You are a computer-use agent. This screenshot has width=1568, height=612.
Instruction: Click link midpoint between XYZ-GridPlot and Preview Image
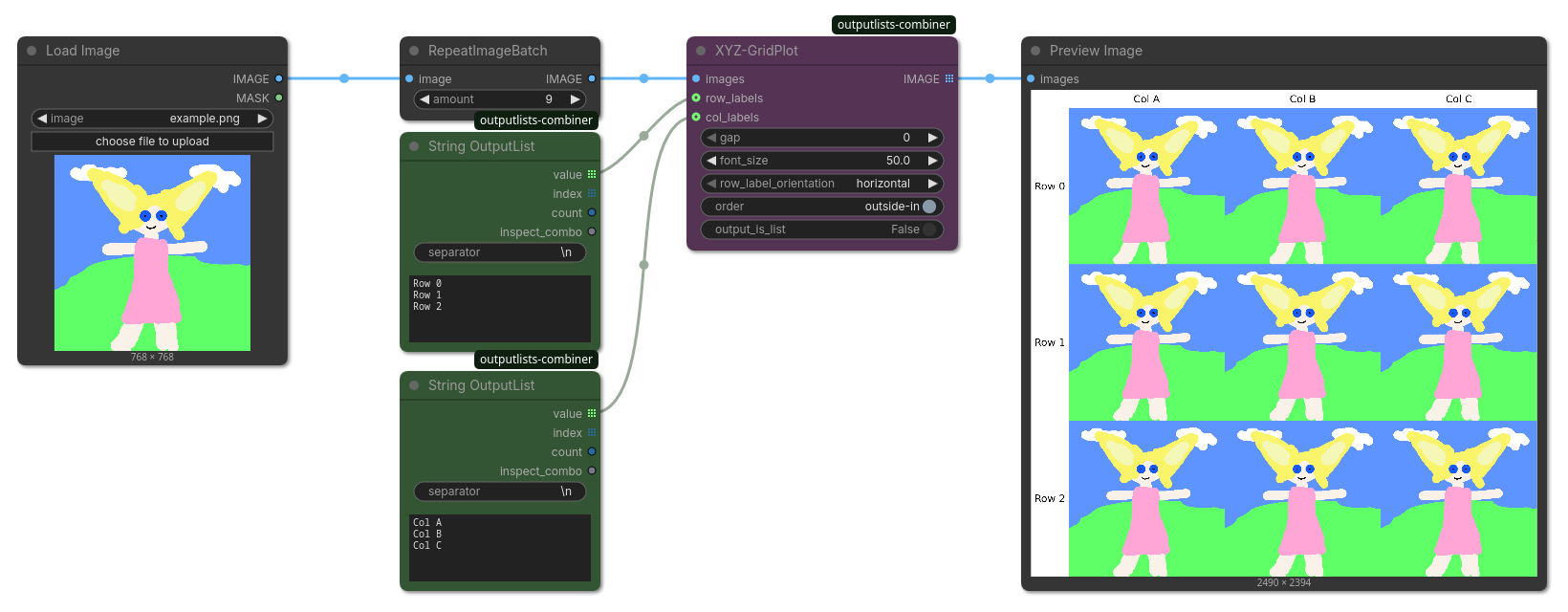point(990,78)
